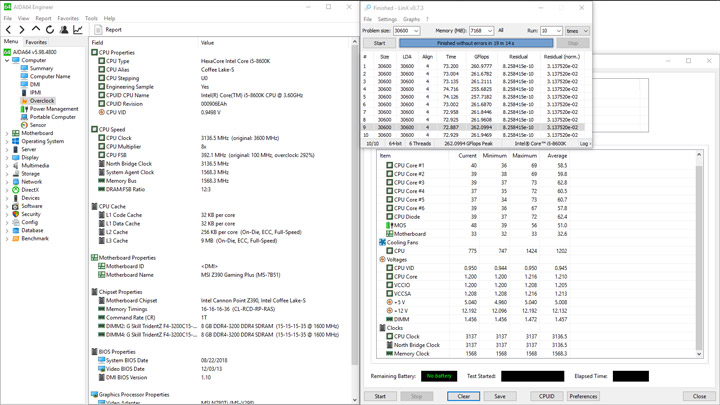The height and width of the screenshot is (405, 720).
Task: Click the All memory button in LinX
Action: click(501, 30)
